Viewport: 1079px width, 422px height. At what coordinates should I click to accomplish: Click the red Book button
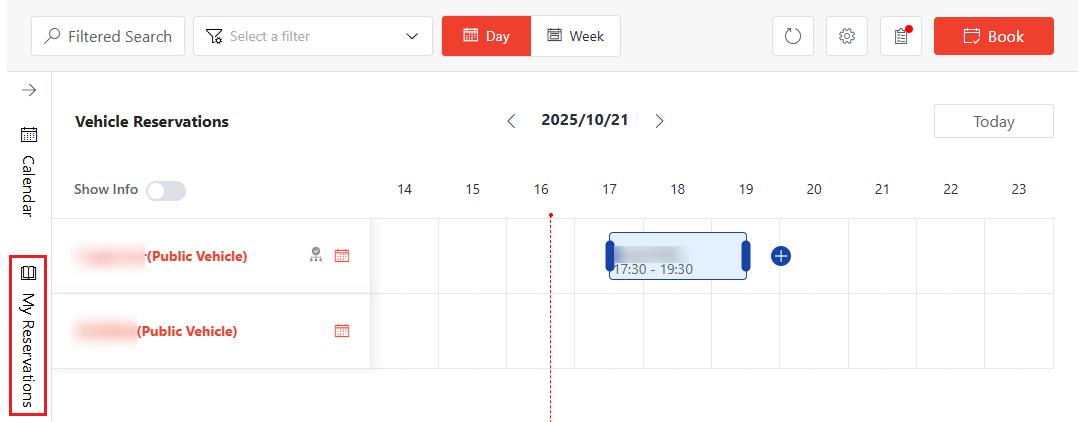click(993, 36)
